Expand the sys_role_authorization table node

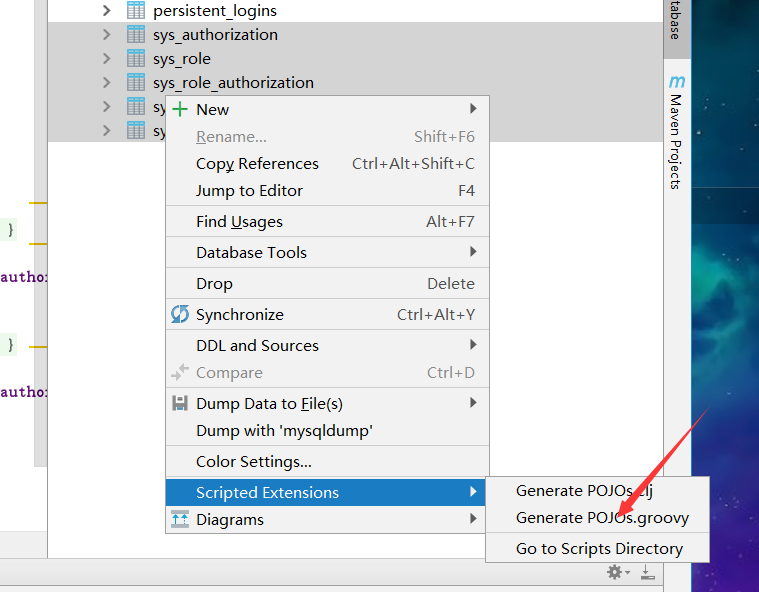point(107,82)
